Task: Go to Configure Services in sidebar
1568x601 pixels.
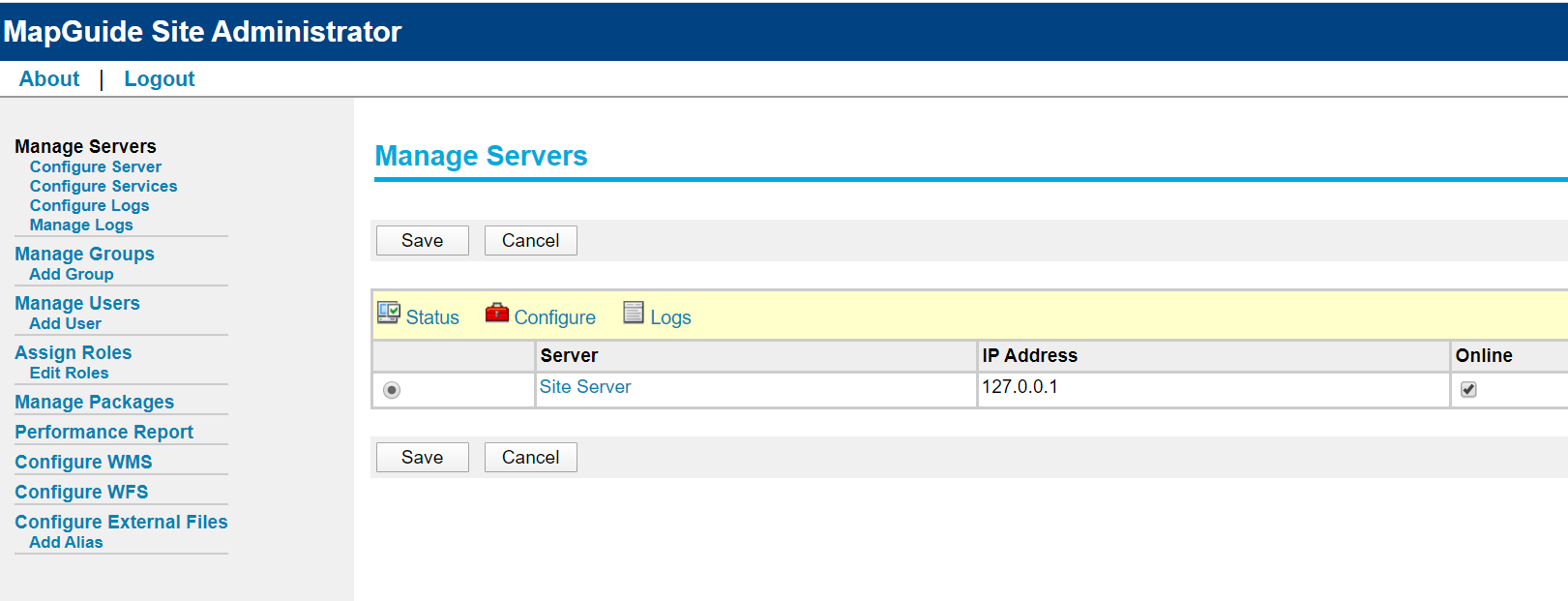Action: click(x=104, y=186)
